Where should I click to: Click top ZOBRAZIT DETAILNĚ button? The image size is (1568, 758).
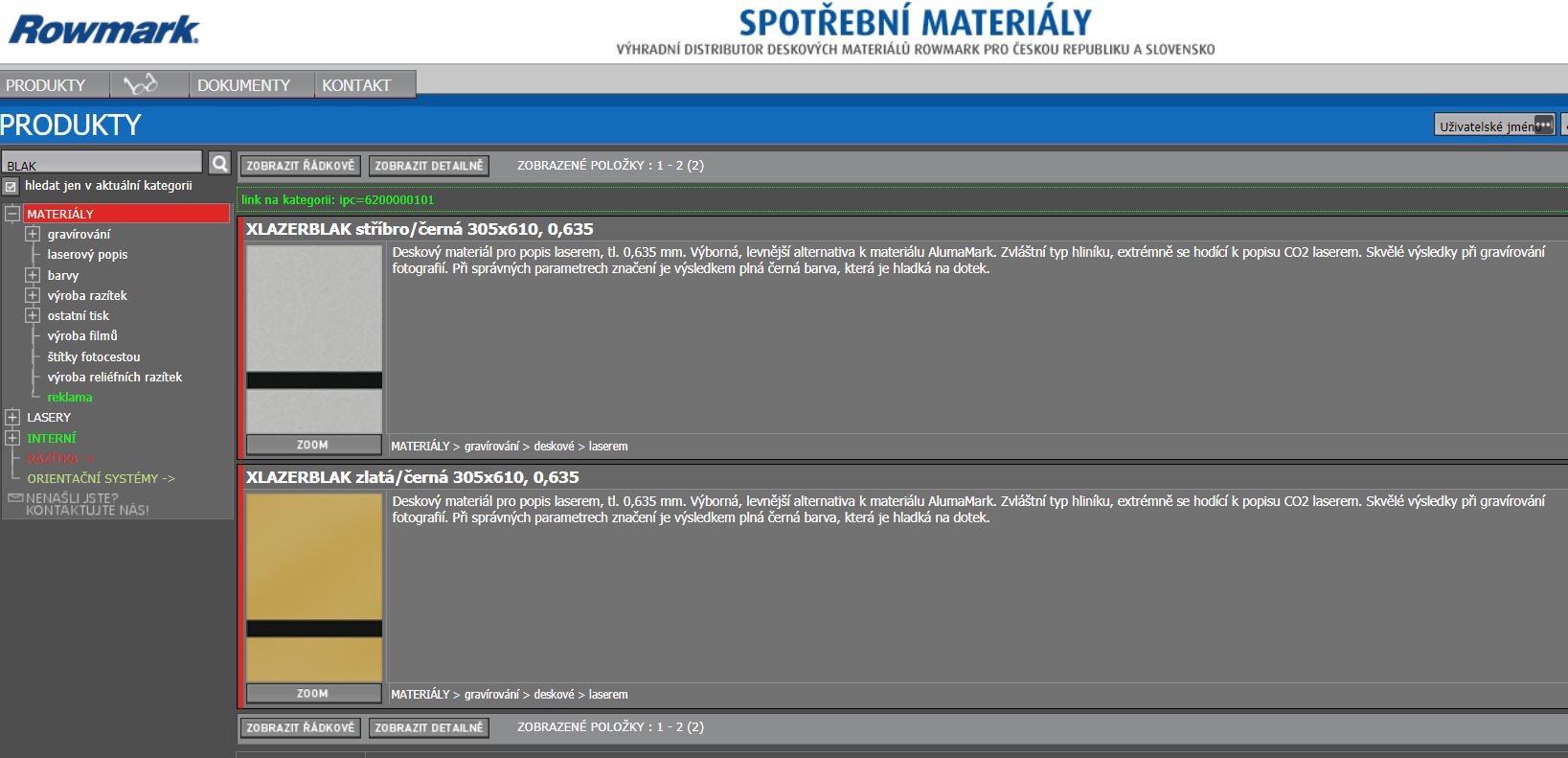[428, 166]
